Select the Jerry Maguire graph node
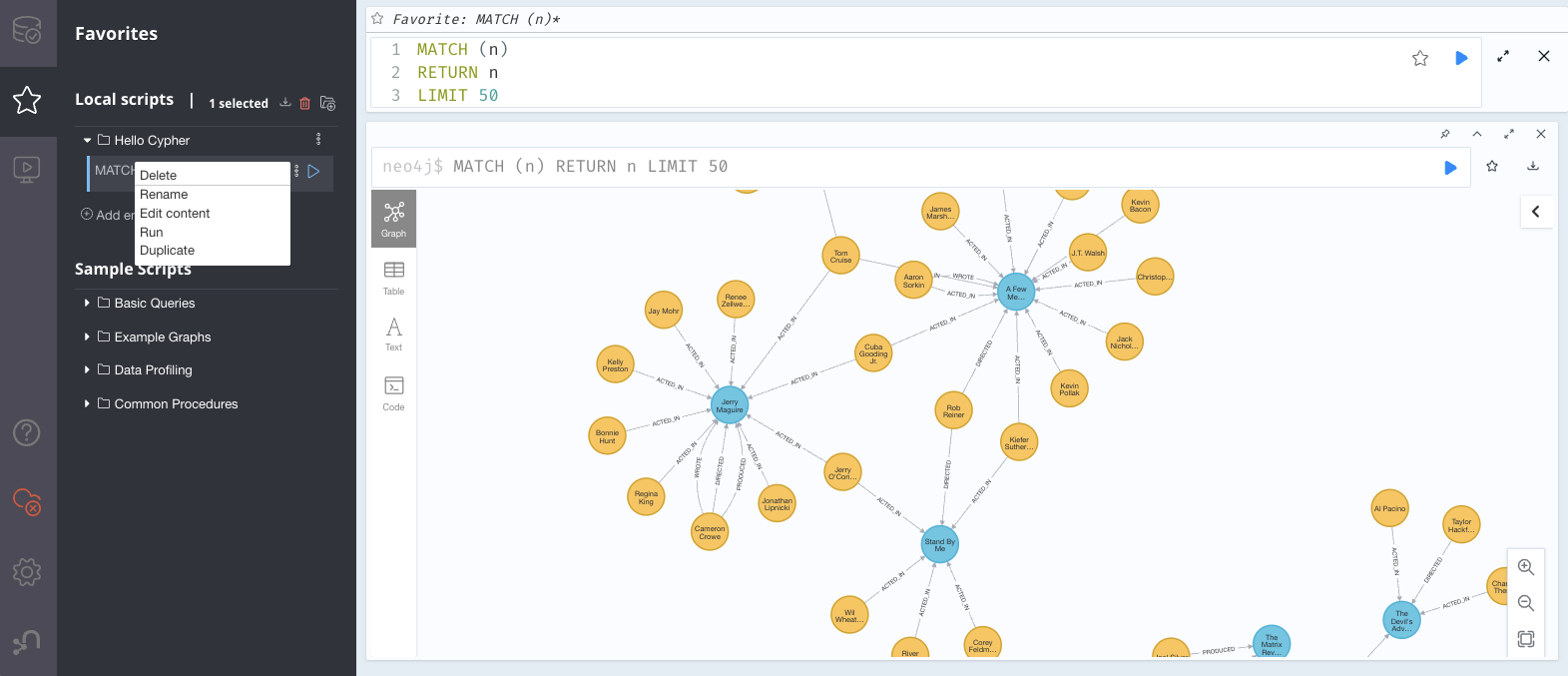Image resolution: width=1568 pixels, height=676 pixels. (x=730, y=405)
